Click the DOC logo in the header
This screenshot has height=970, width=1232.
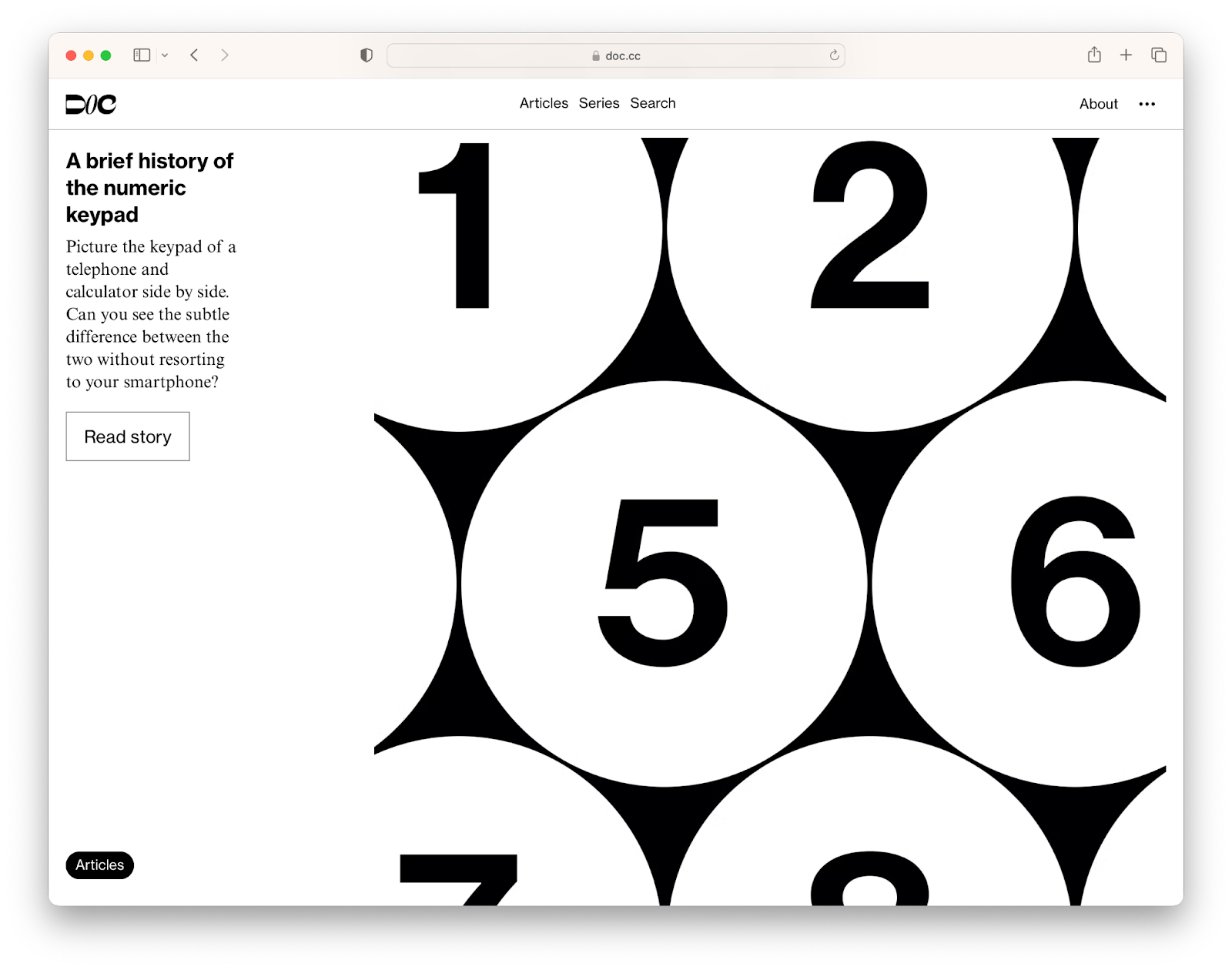click(x=91, y=104)
